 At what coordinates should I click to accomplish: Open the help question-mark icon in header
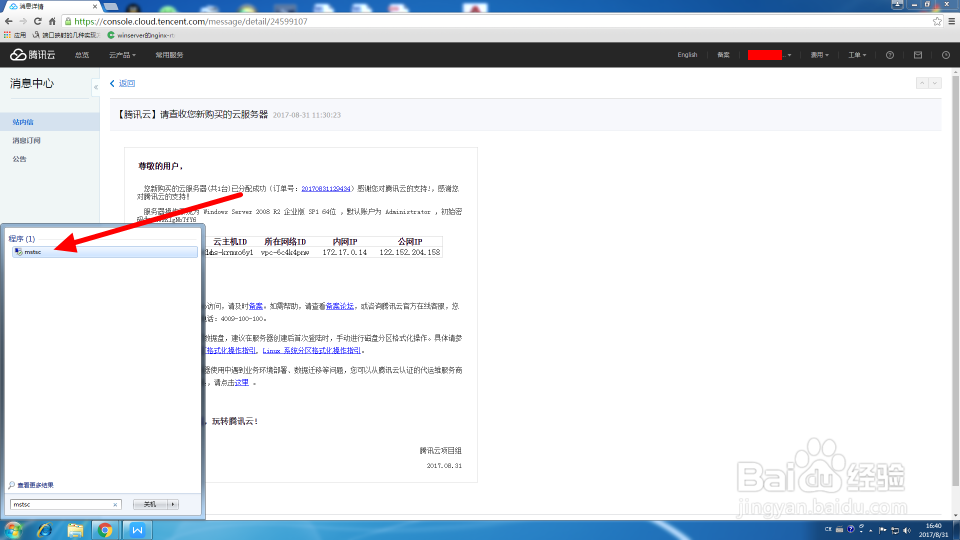tap(890, 55)
